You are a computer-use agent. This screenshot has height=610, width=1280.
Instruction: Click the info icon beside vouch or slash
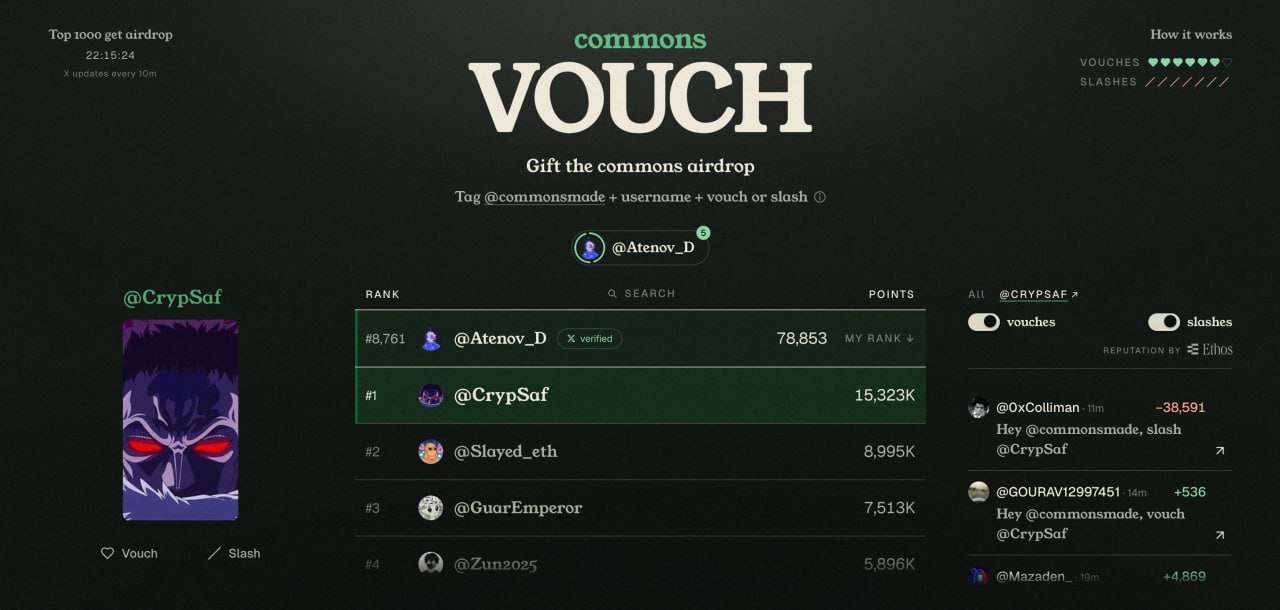tap(820, 197)
